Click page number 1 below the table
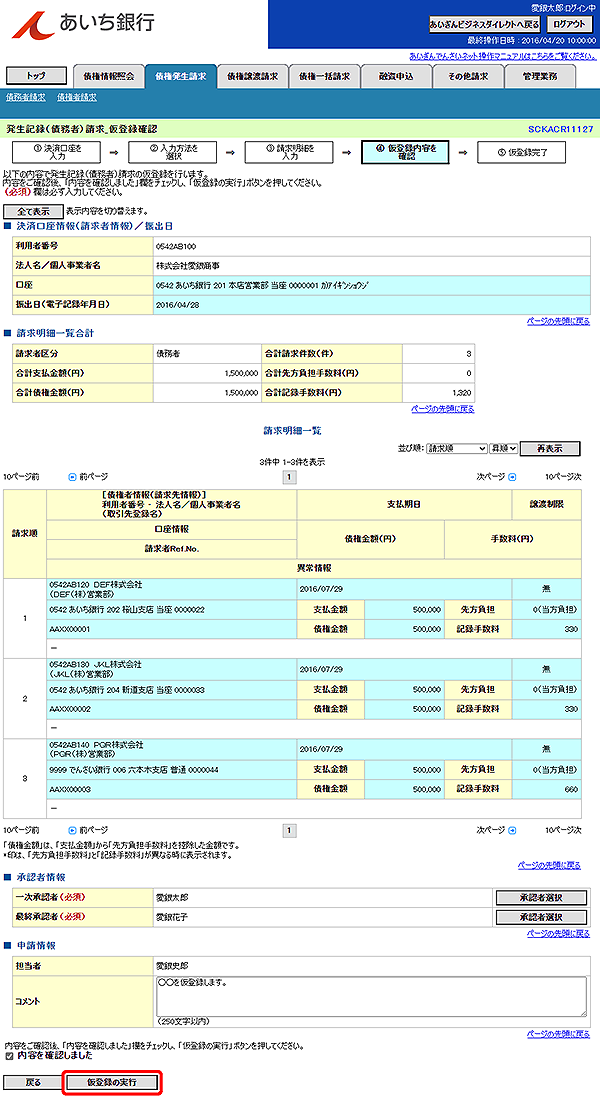This screenshot has height=1098, width=600. click(289, 830)
